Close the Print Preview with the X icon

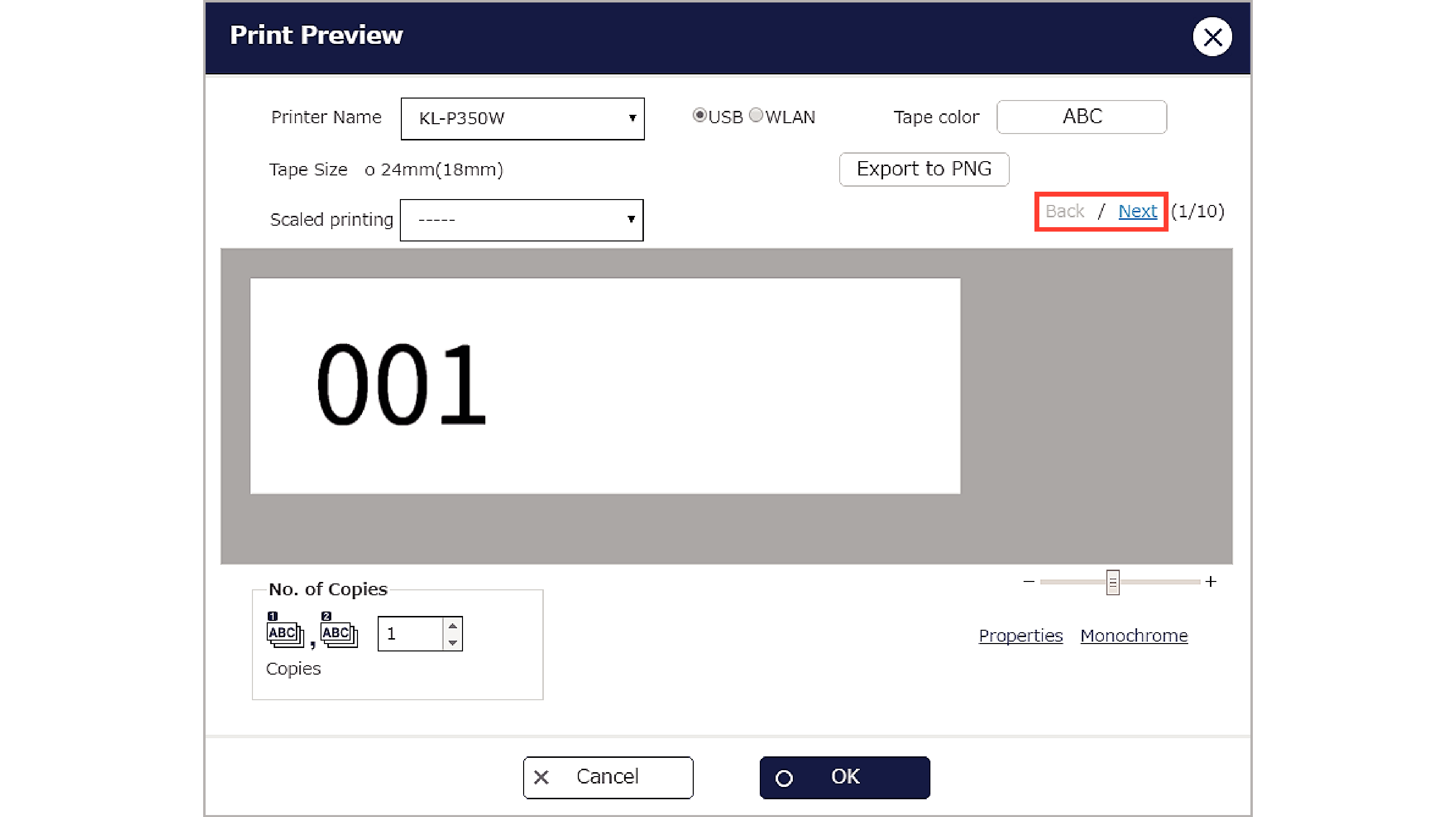[1212, 36]
